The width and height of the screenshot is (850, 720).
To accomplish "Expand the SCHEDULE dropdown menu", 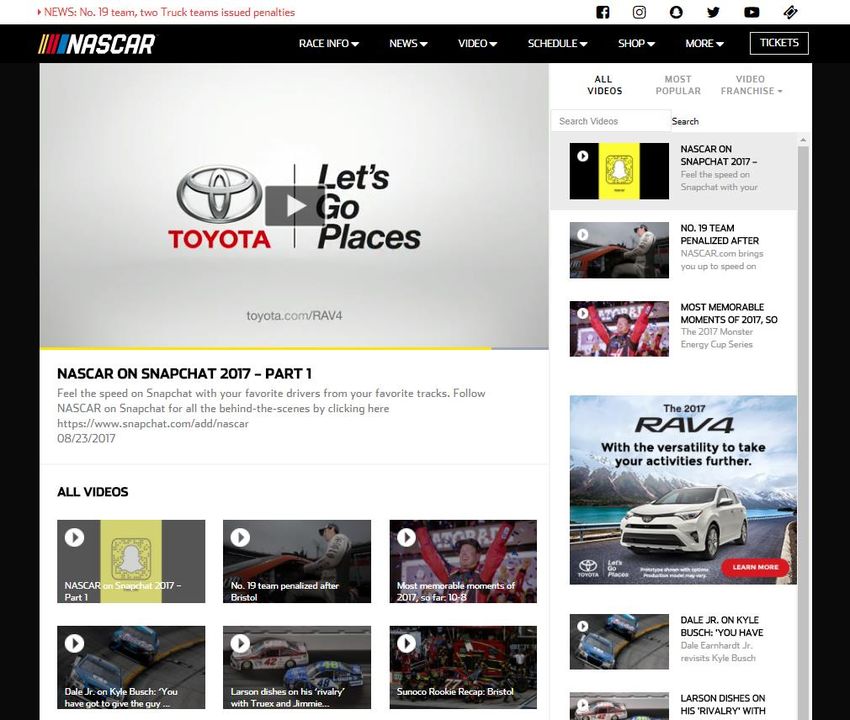I will coord(557,43).
